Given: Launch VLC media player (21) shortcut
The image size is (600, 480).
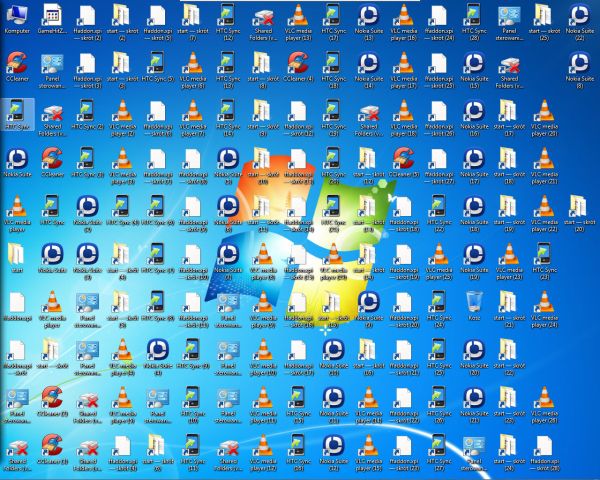Looking at the screenshot, I should [545, 167].
